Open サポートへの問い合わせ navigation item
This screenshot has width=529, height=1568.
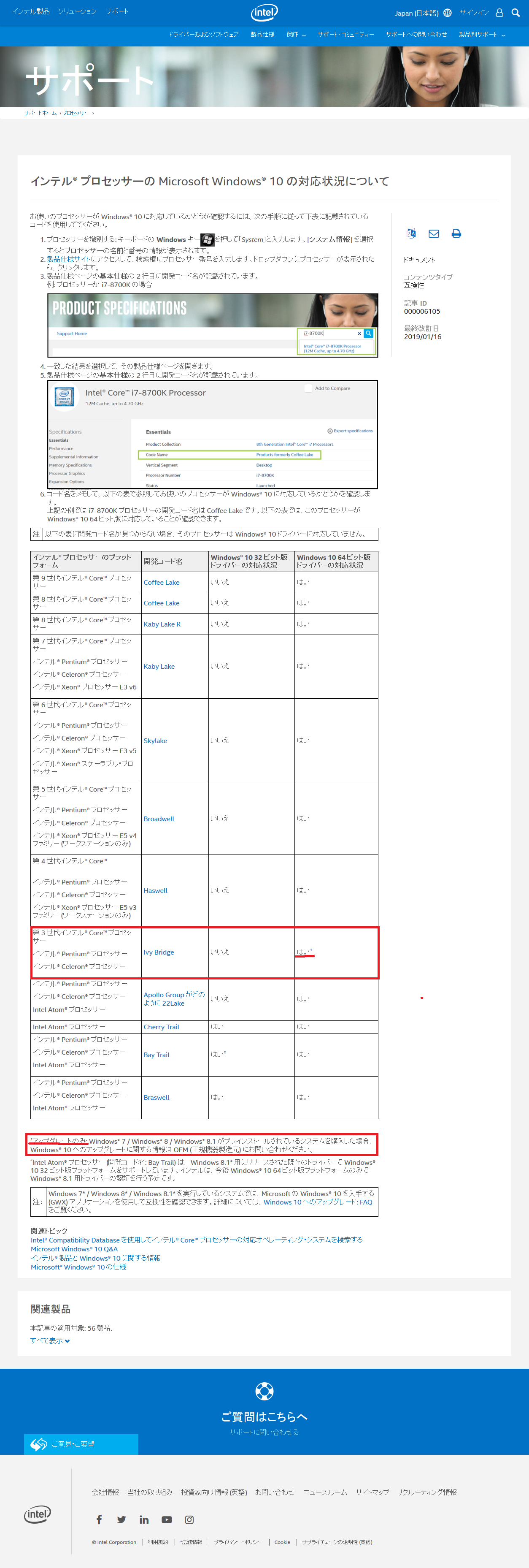pos(416,35)
